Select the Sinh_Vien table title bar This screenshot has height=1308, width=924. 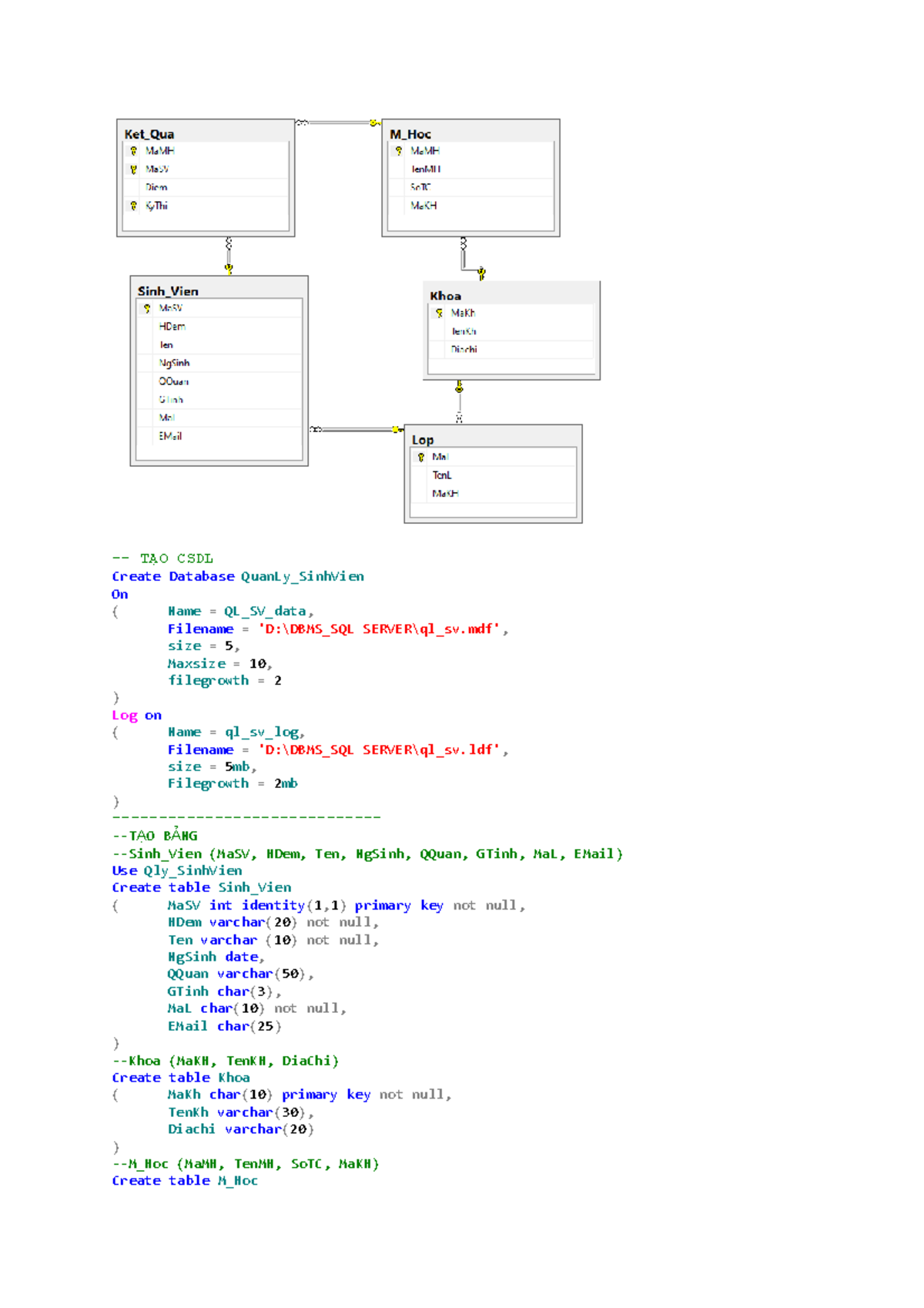[219, 291]
